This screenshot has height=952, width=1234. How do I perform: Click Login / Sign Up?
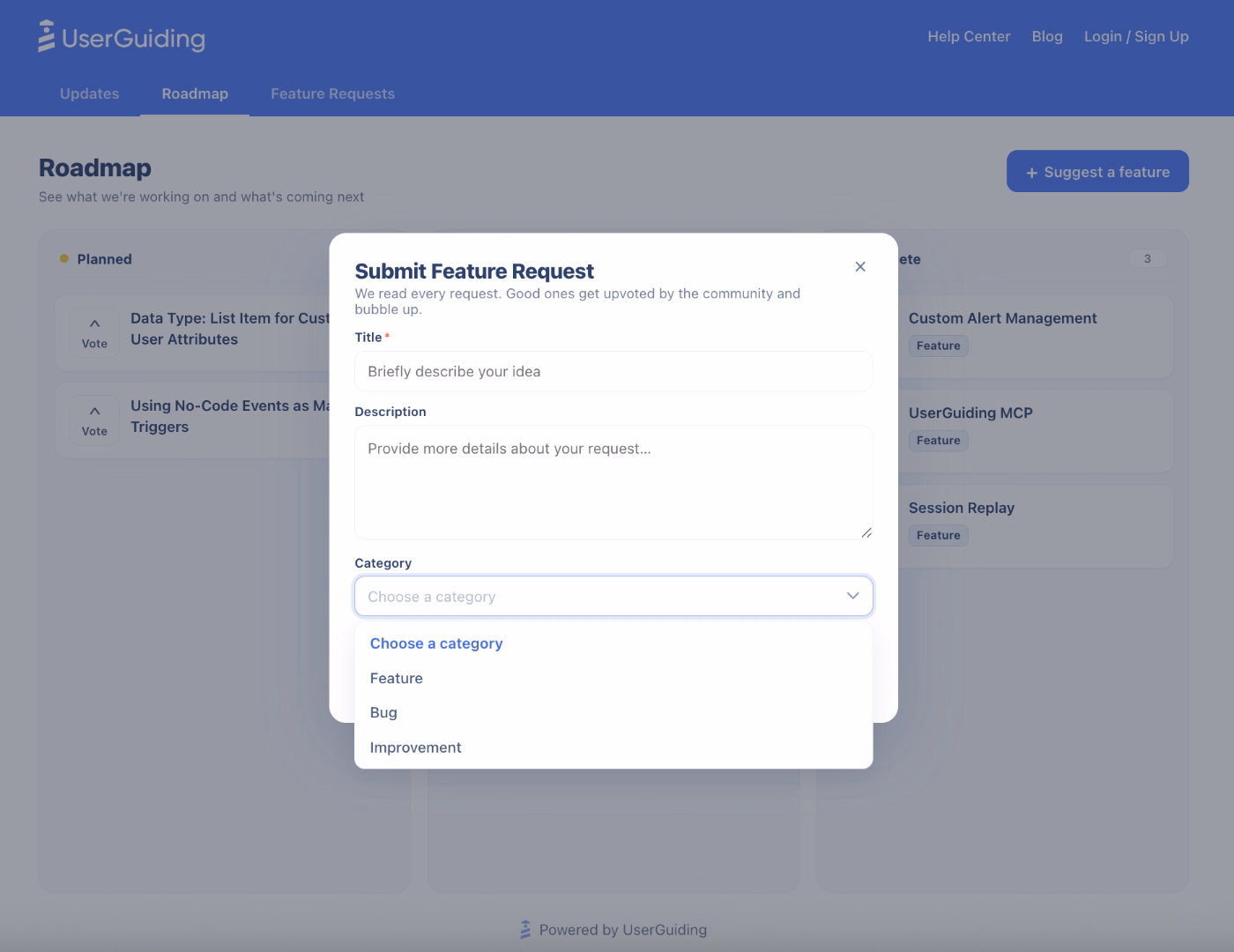click(x=1136, y=36)
